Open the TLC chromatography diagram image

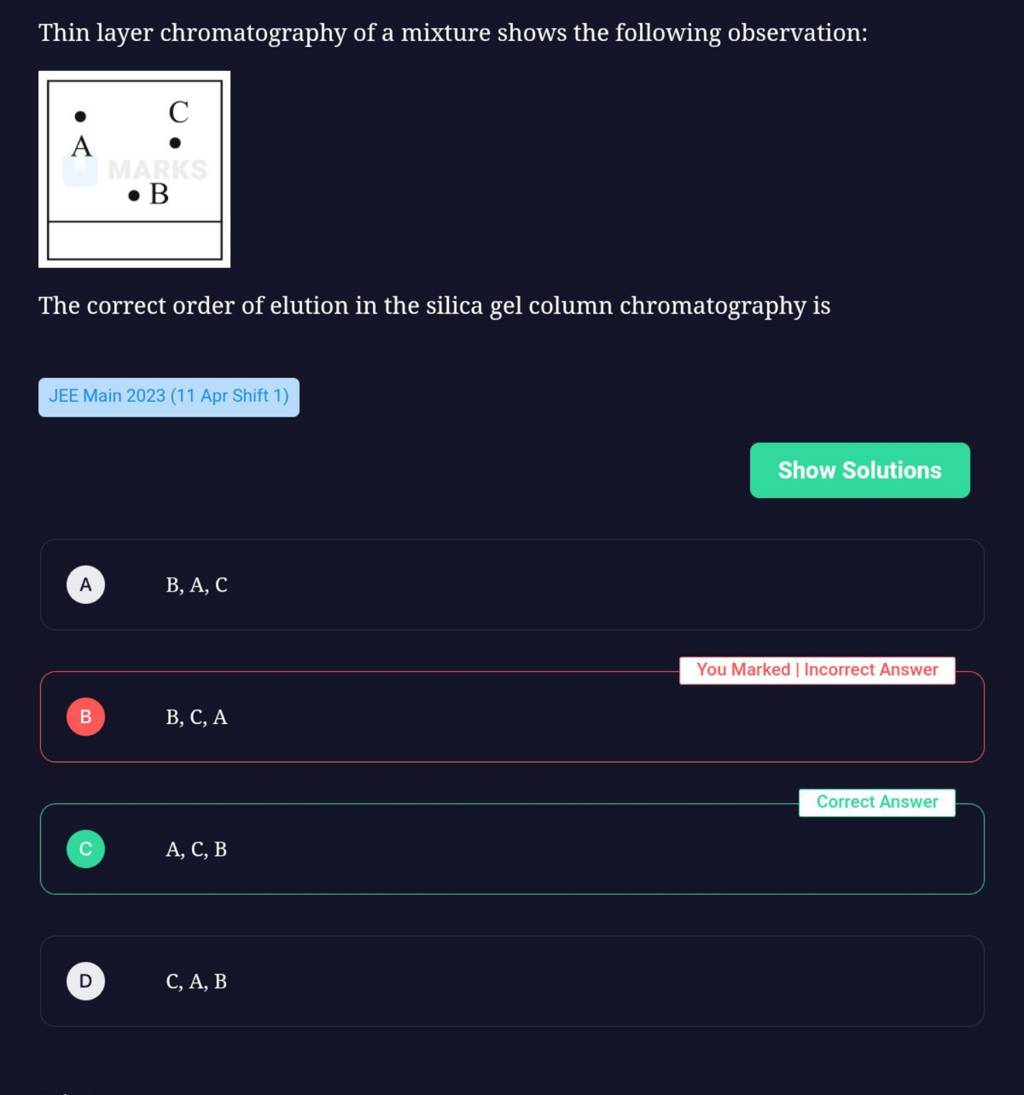pyautogui.click(x=134, y=169)
